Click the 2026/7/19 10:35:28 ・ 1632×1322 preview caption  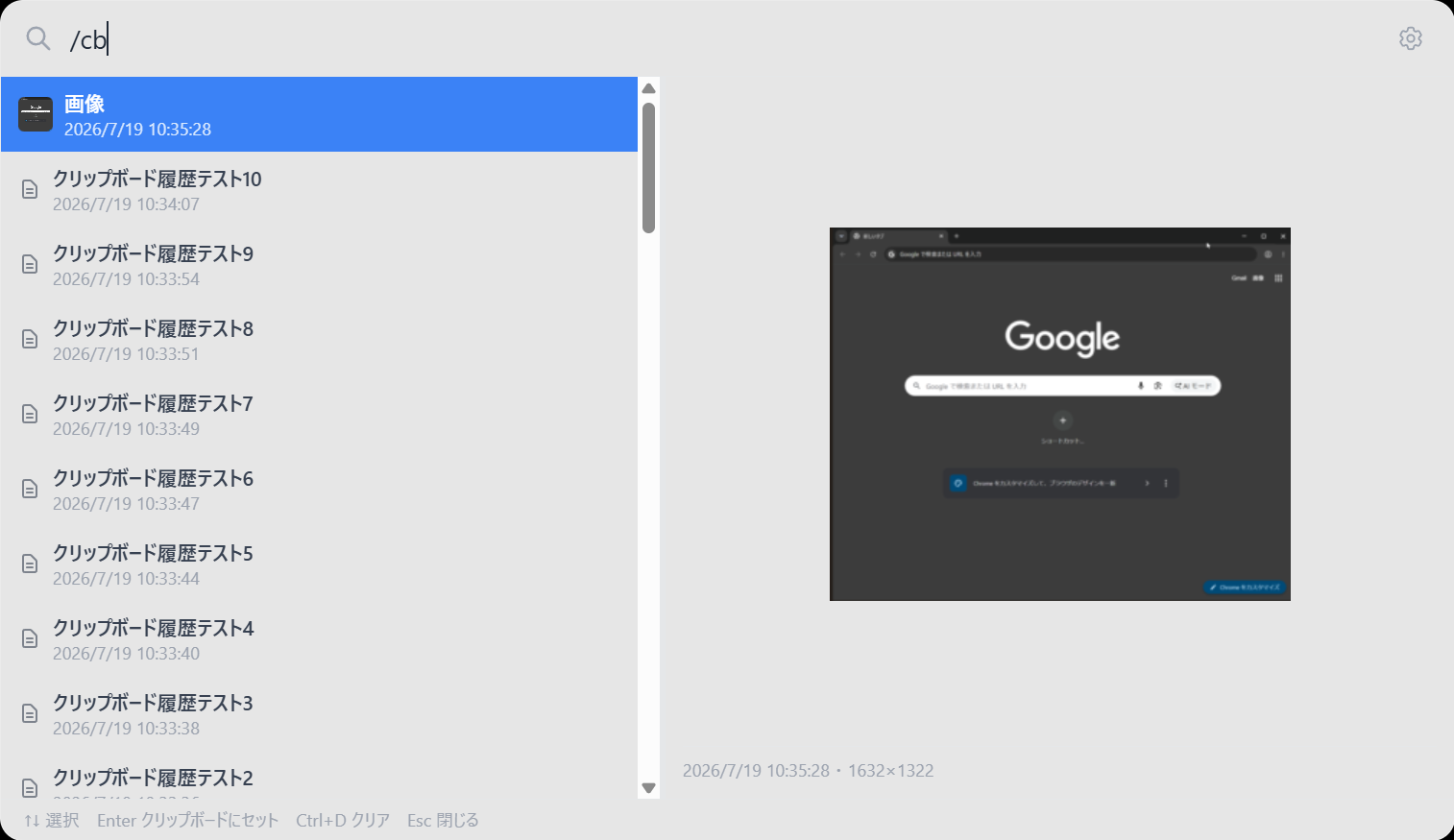[x=808, y=771]
